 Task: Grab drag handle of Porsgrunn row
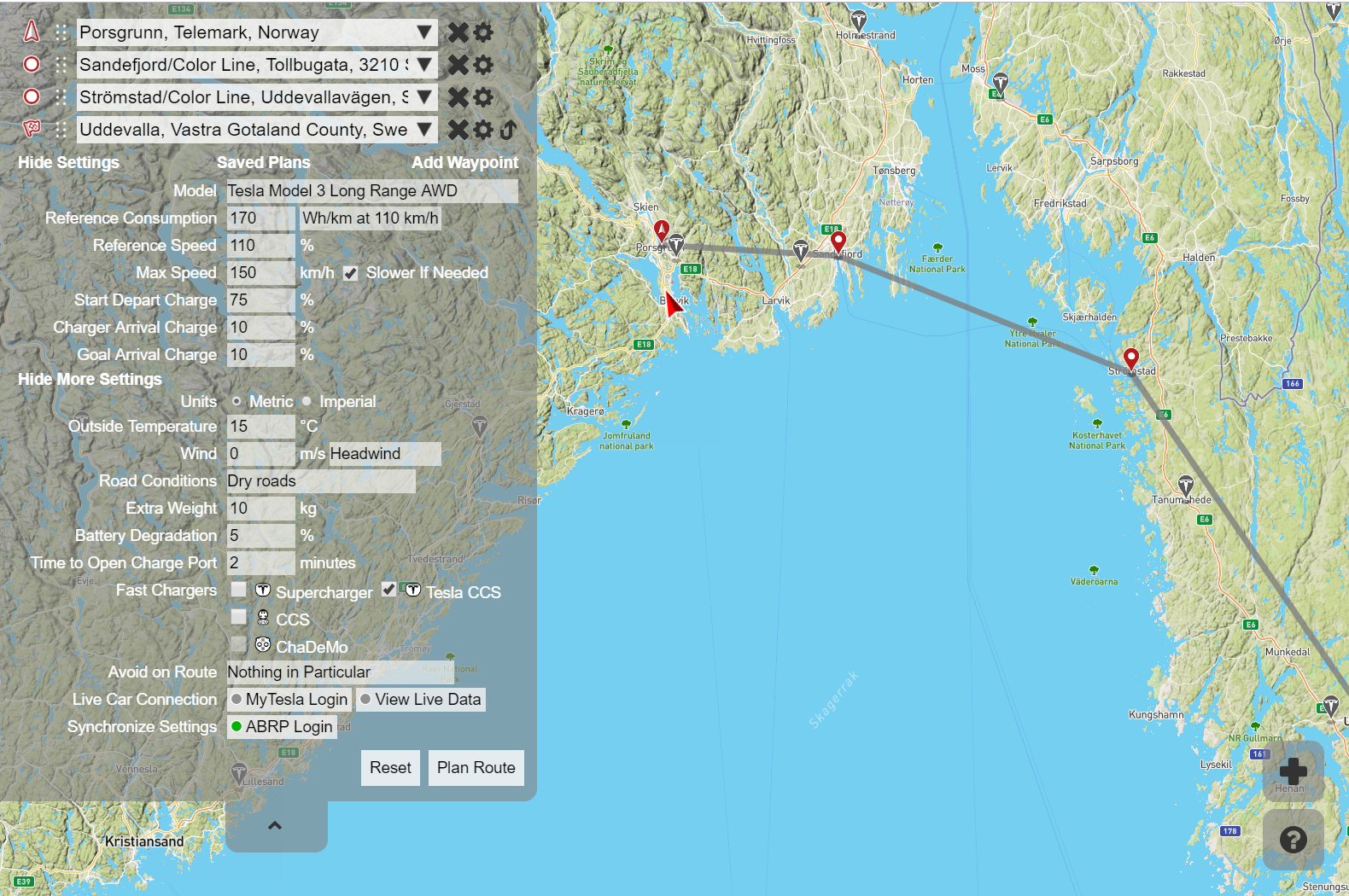tap(61, 32)
